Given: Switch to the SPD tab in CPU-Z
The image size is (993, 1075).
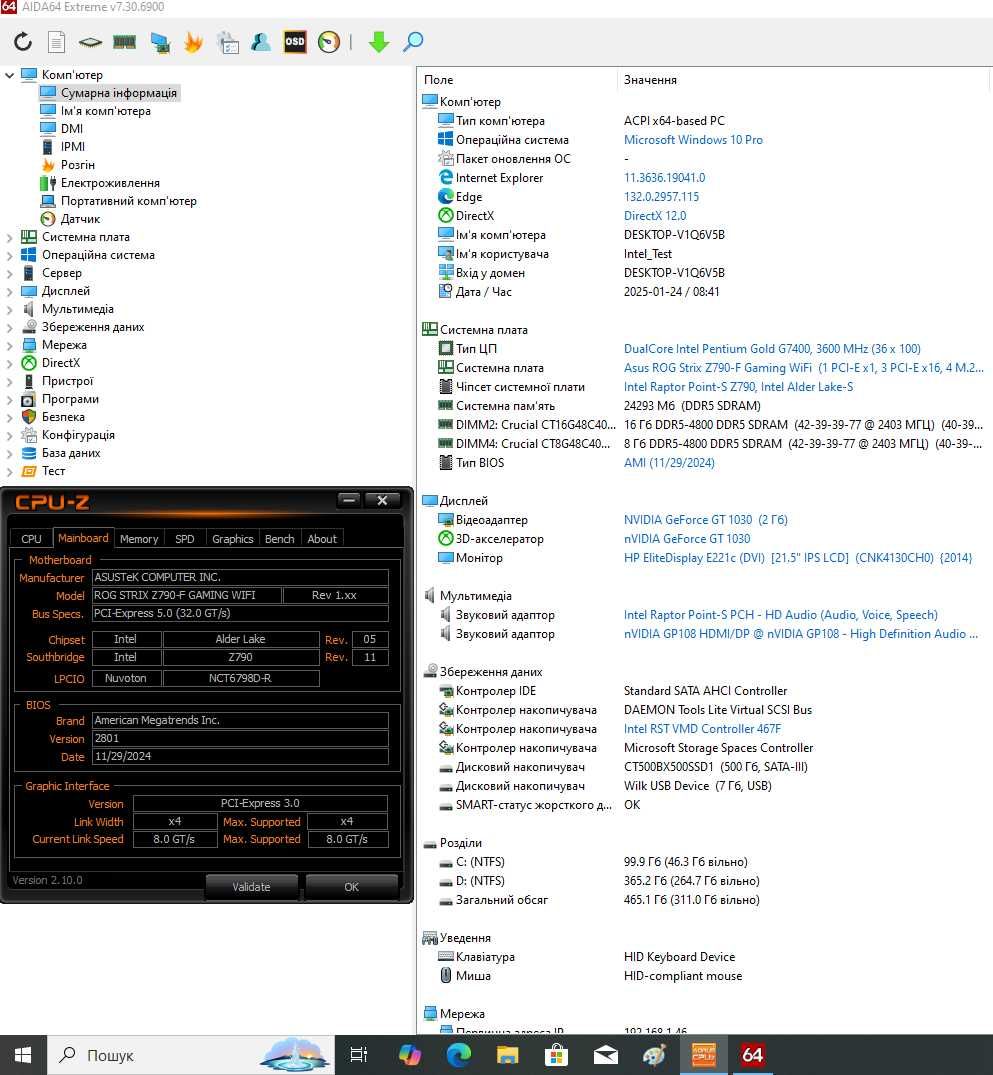Looking at the screenshot, I should (184, 539).
